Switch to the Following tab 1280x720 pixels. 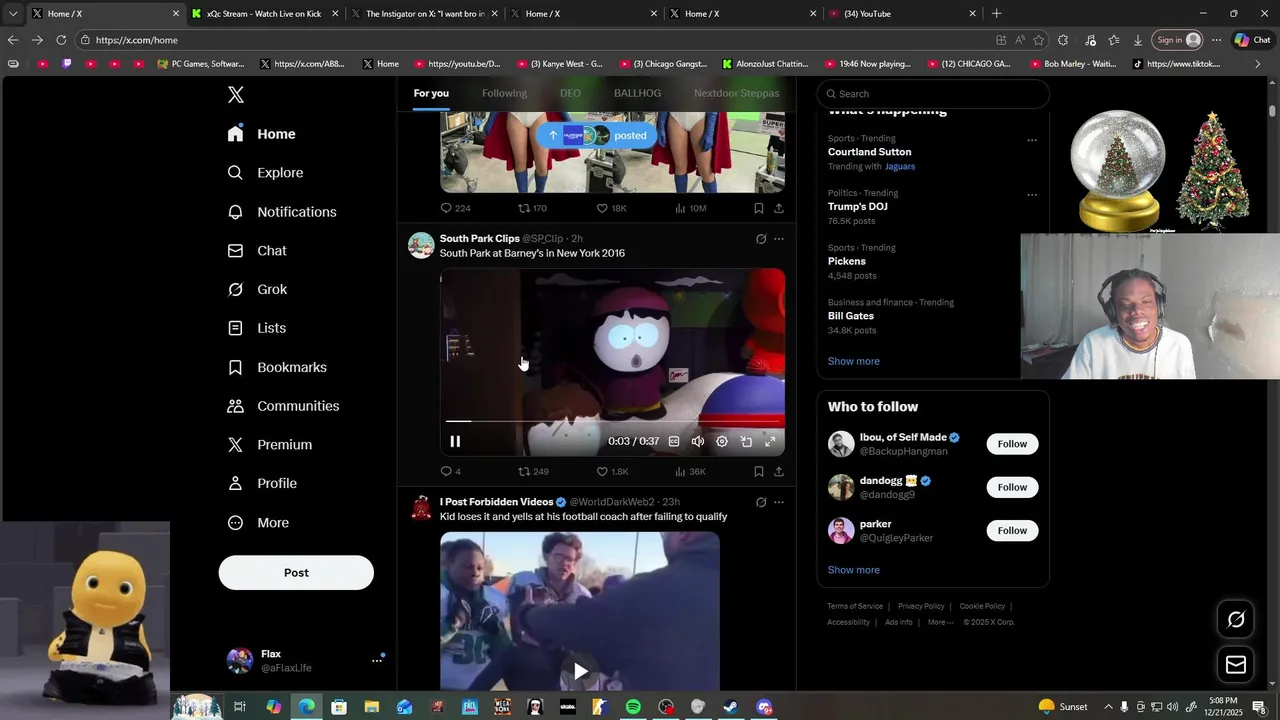click(x=504, y=93)
